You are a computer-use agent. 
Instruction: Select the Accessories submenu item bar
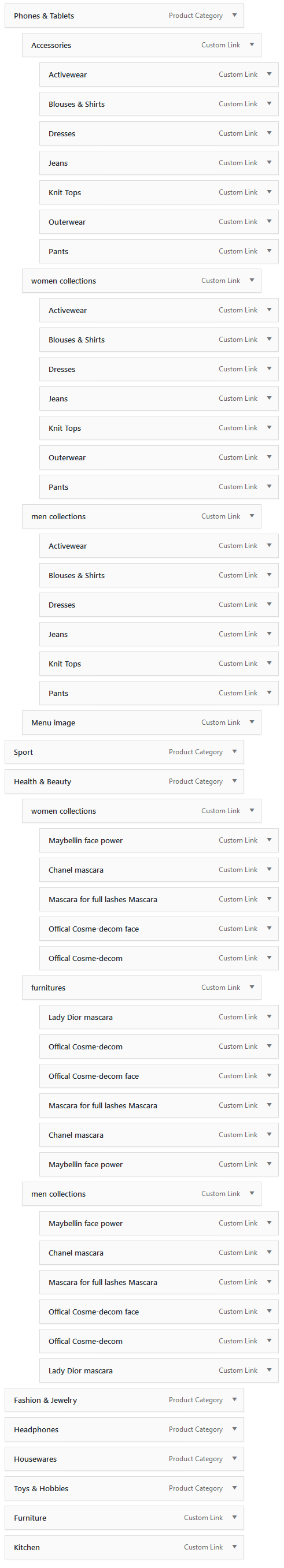pyautogui.click(x=141, y=45)
